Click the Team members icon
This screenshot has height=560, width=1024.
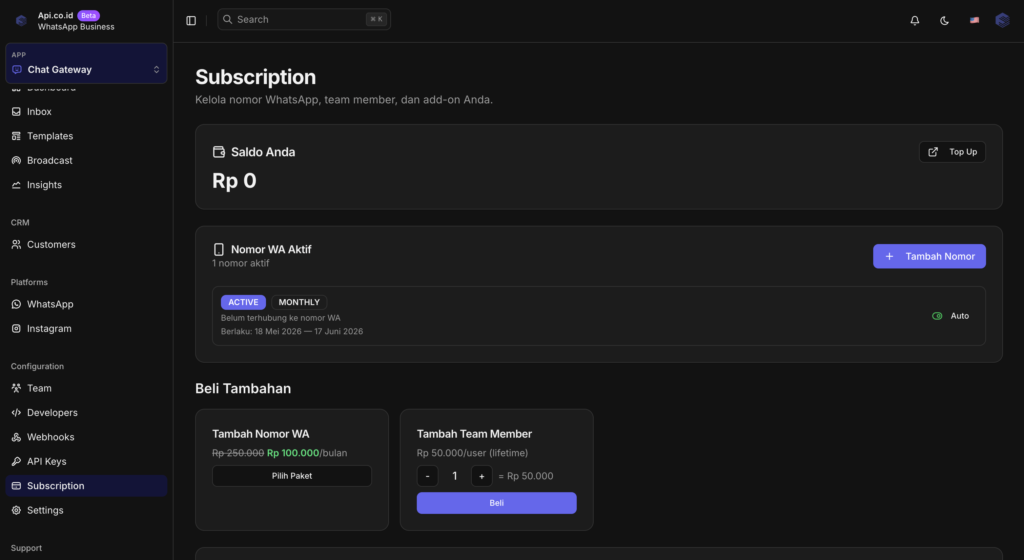[x=16, y=388]
